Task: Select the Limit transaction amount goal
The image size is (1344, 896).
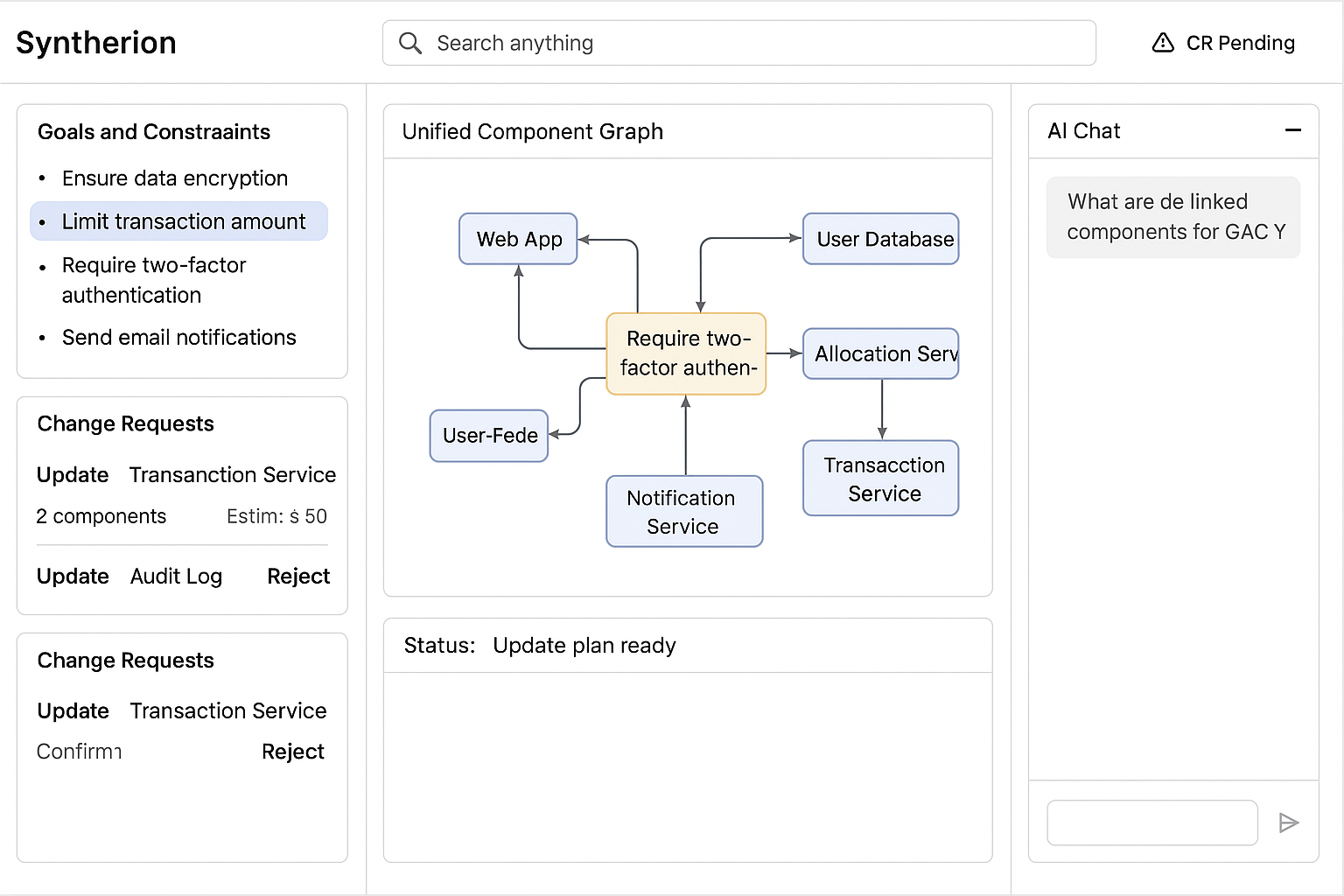Action: [179, 221]
